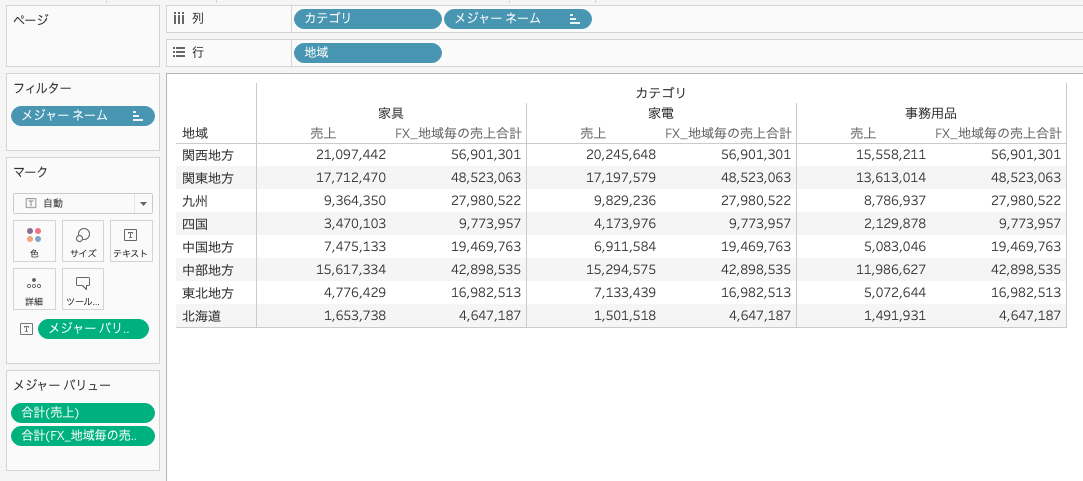Click the 行 (Rows) shelf icon
Screen dimensions: 1083x481
tap(179, 52)
